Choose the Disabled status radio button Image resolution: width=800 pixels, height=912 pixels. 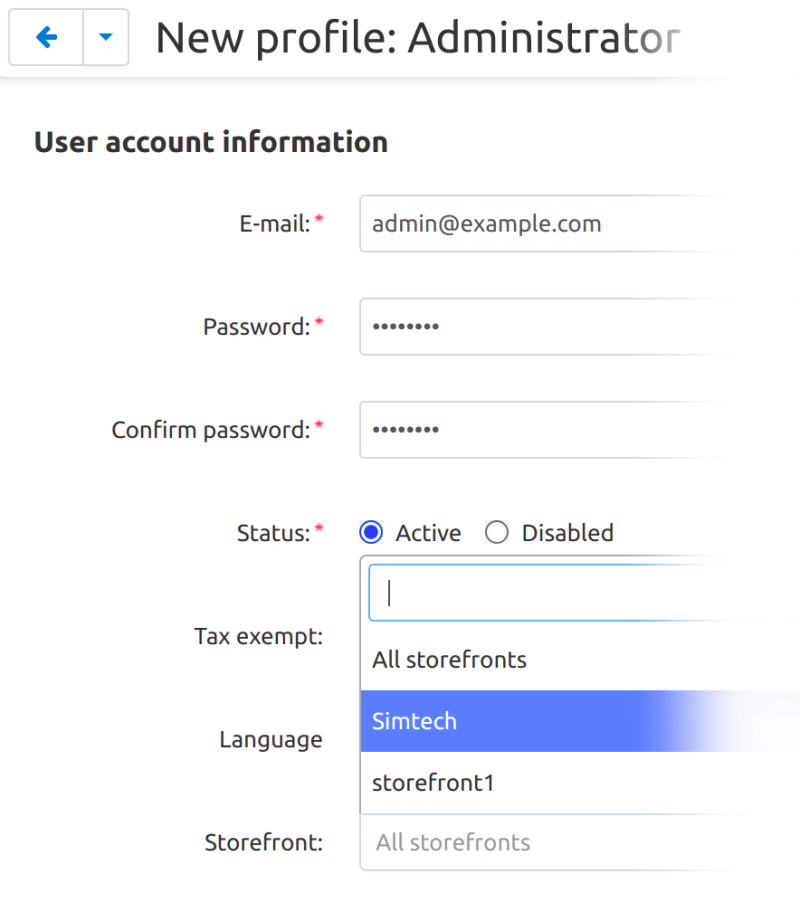click(497, 533)
